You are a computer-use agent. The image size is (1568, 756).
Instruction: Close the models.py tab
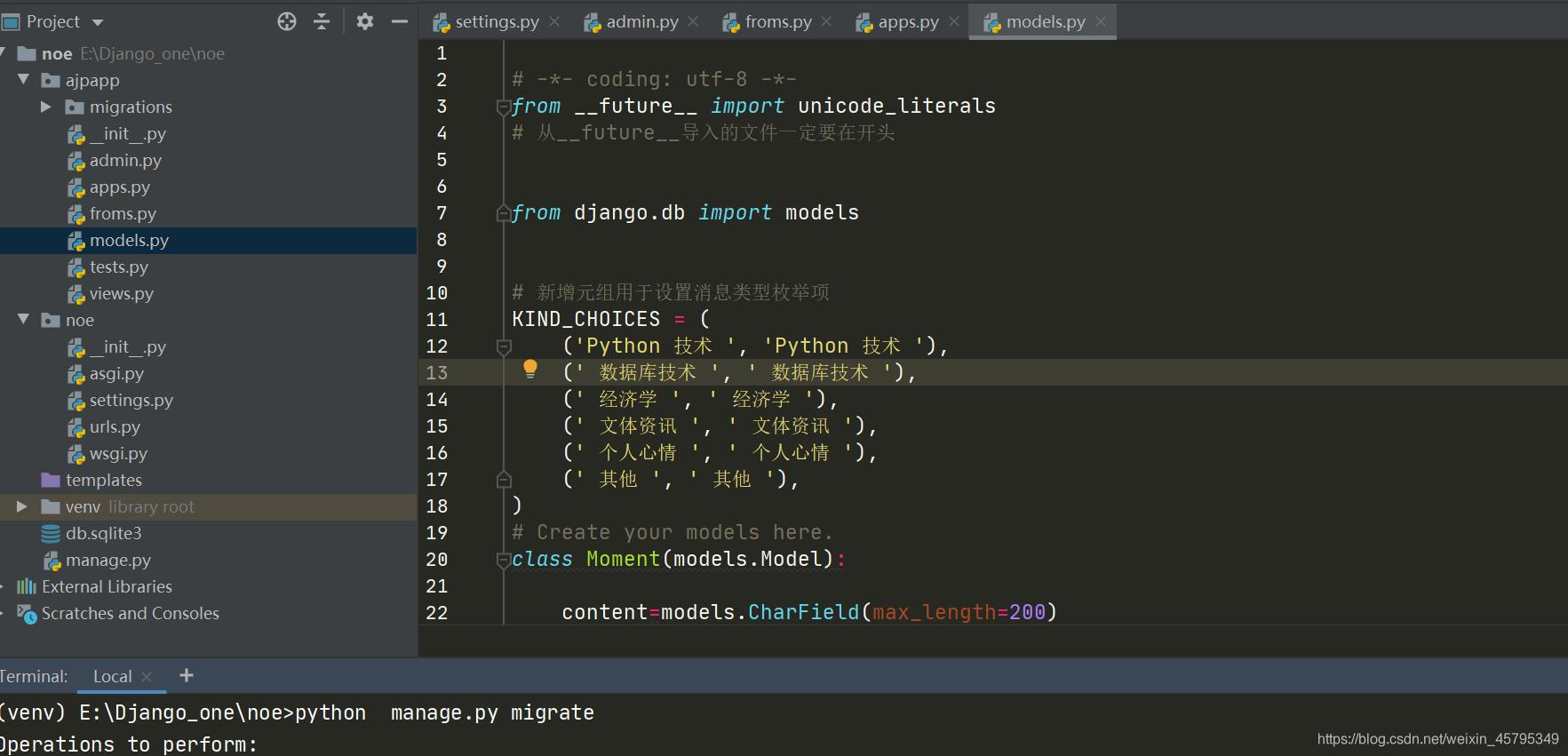1101,21
